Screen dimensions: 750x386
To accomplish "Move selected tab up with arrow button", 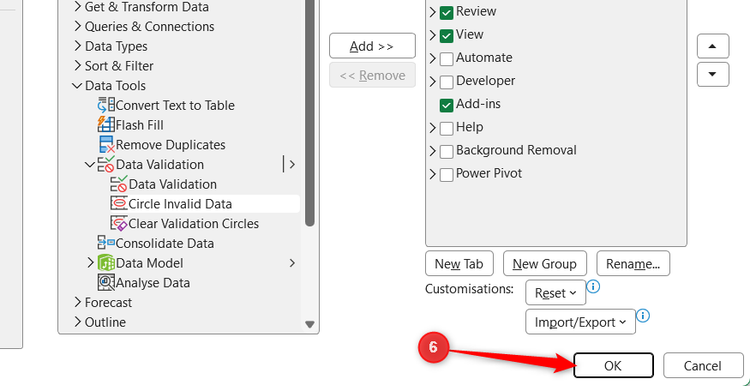I will click(x=713, y=46).
